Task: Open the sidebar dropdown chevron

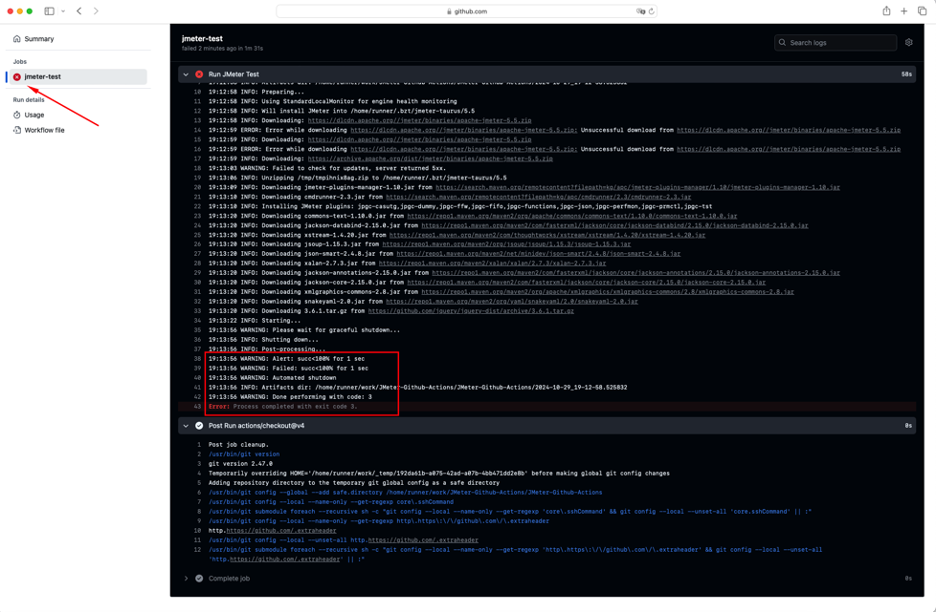Action: pos(63,11)
